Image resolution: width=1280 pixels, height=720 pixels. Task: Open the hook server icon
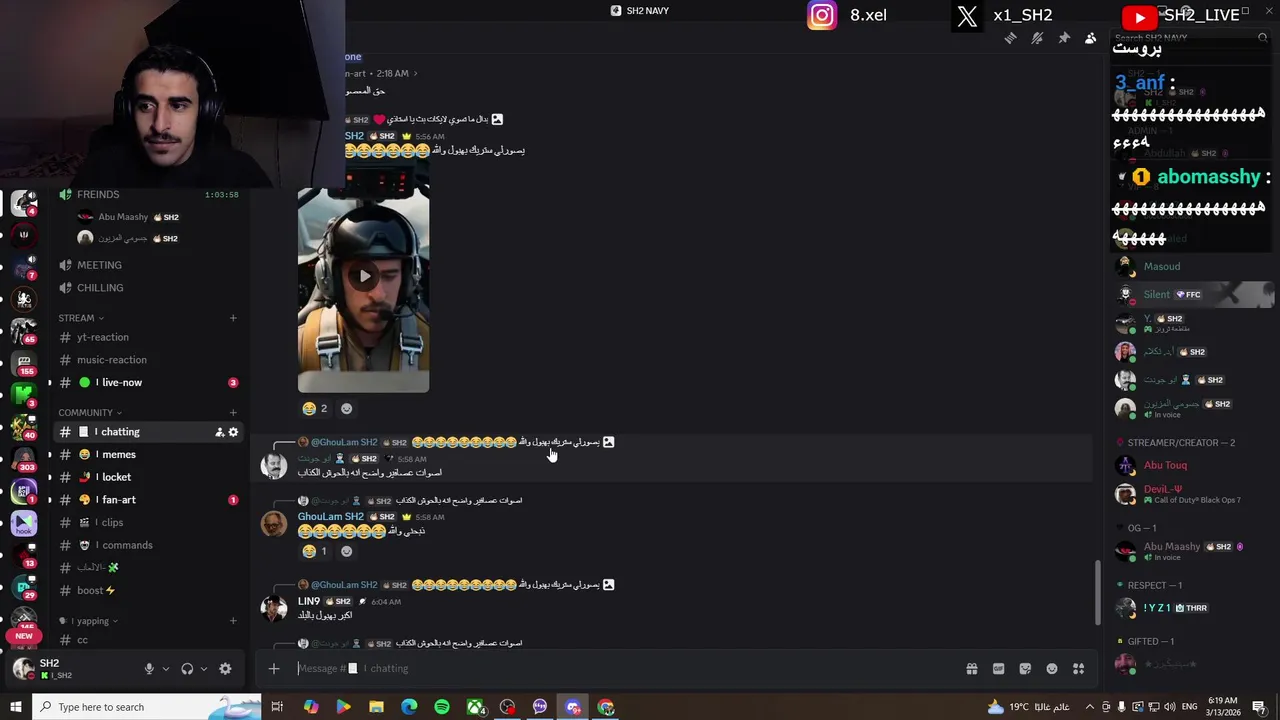point(24,523)
